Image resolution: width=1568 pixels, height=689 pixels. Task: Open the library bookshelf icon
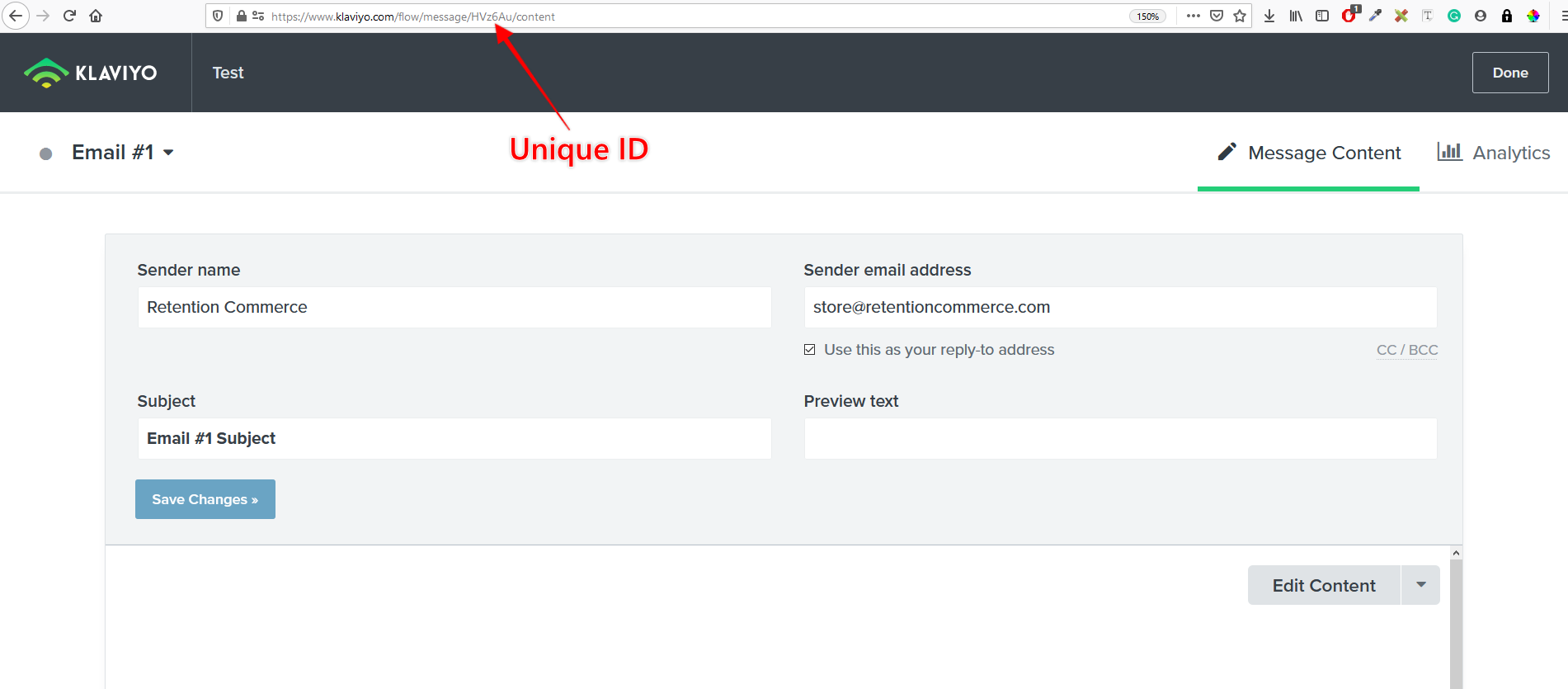[1296, 16]
